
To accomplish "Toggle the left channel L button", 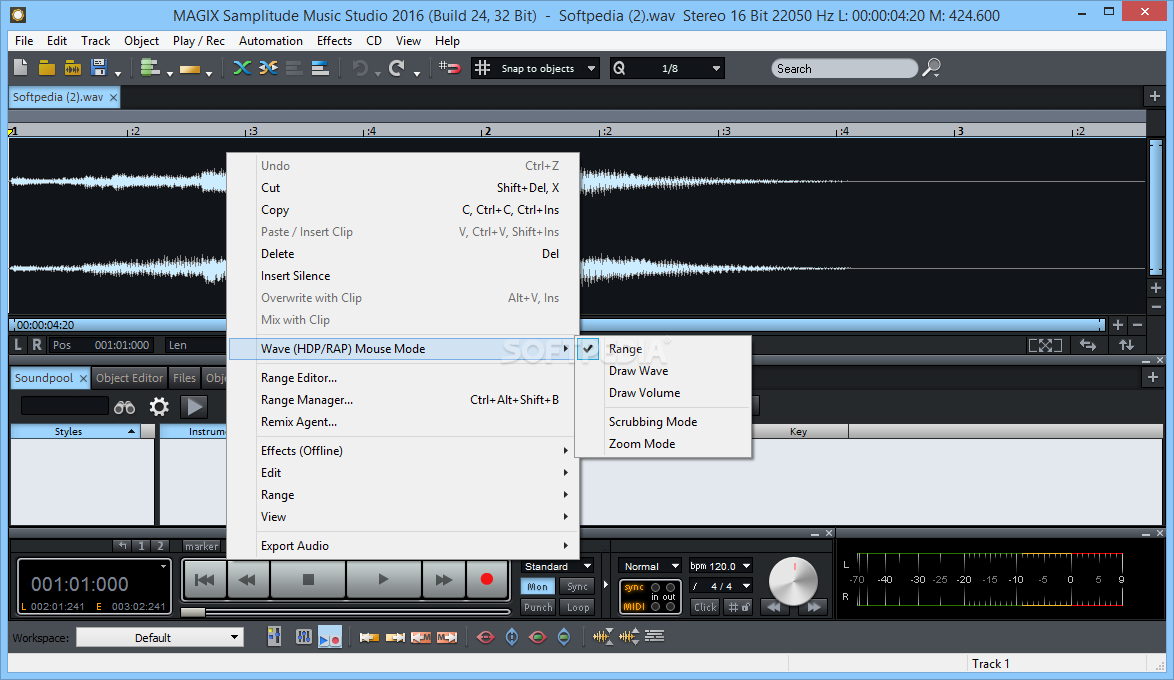I will tap(18, 345).
